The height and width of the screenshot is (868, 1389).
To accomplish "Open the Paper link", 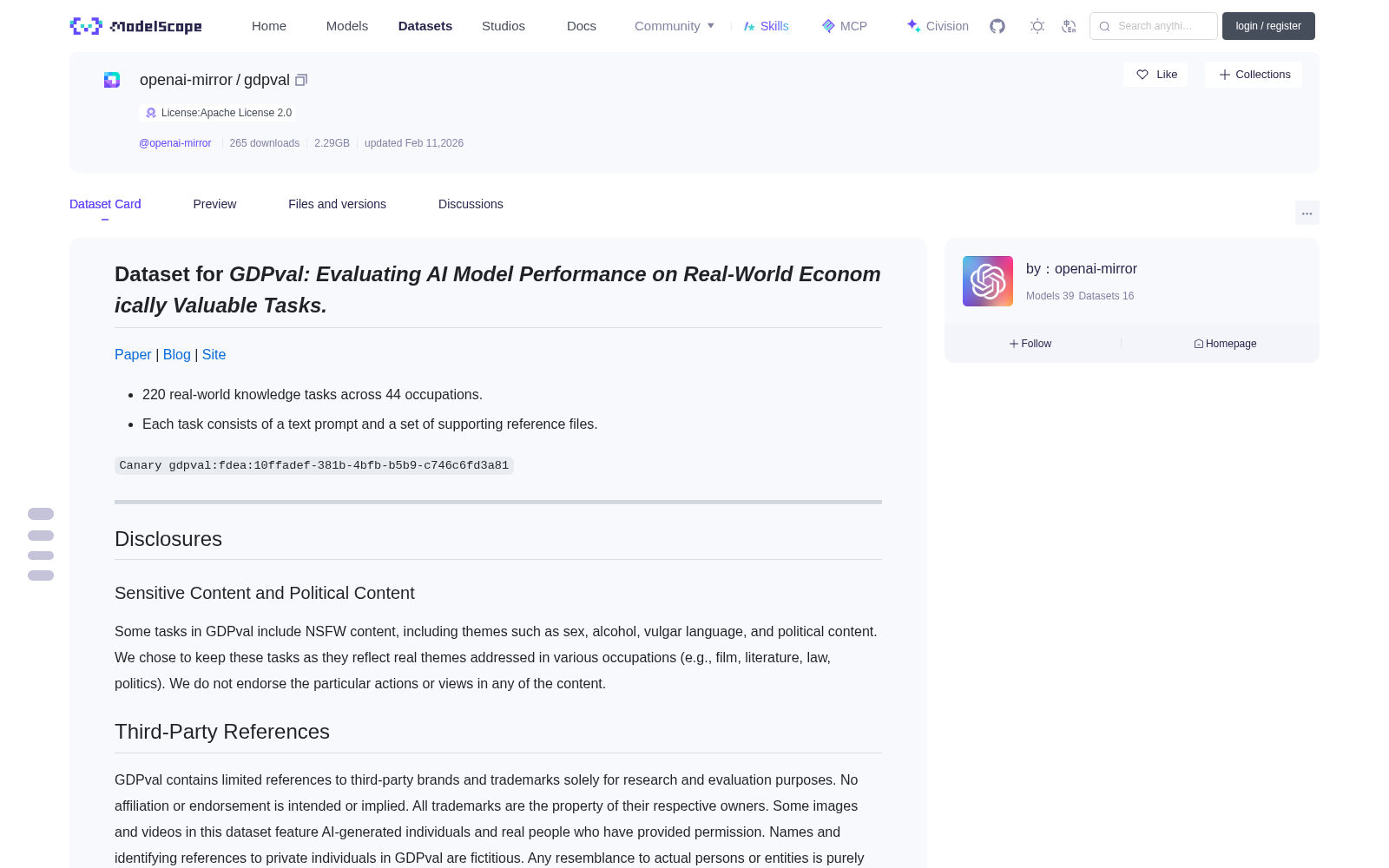I will (133, 354).
